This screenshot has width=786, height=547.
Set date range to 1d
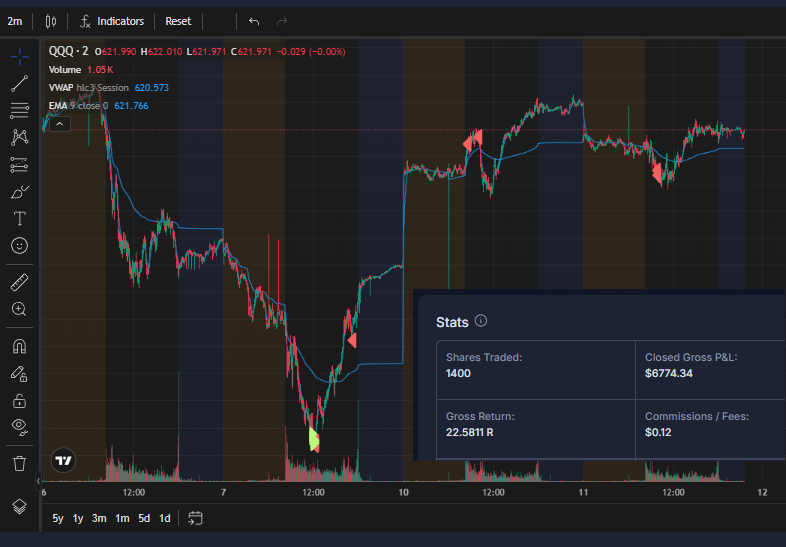click(164, 518)
